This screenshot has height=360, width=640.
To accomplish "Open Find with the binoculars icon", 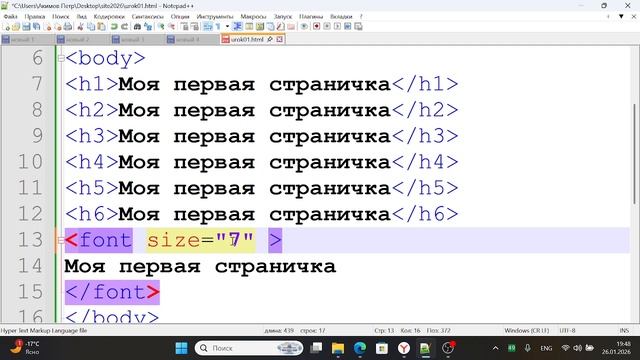I will point(137,27).
